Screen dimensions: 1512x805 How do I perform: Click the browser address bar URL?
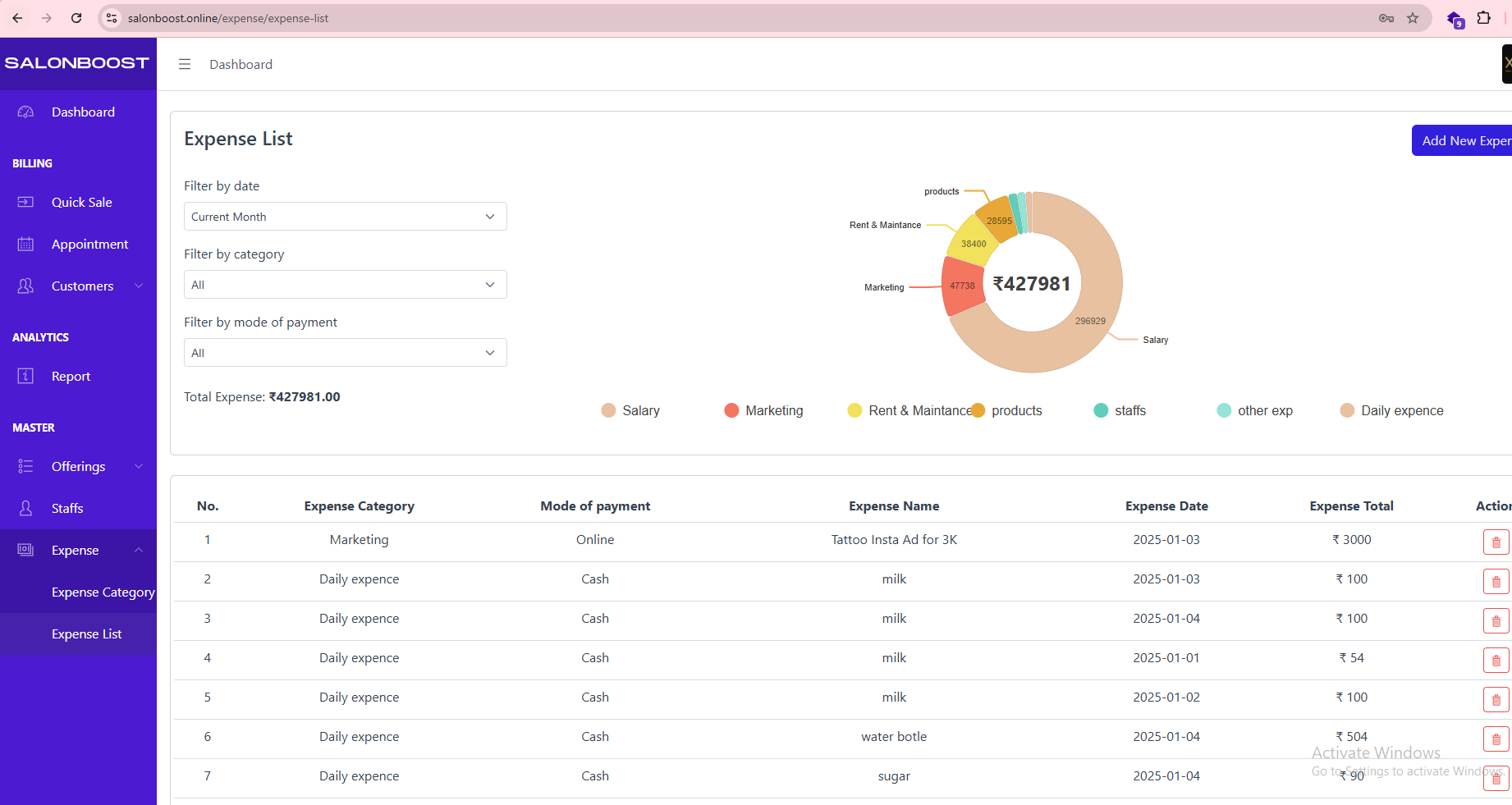tap(227, 18)
